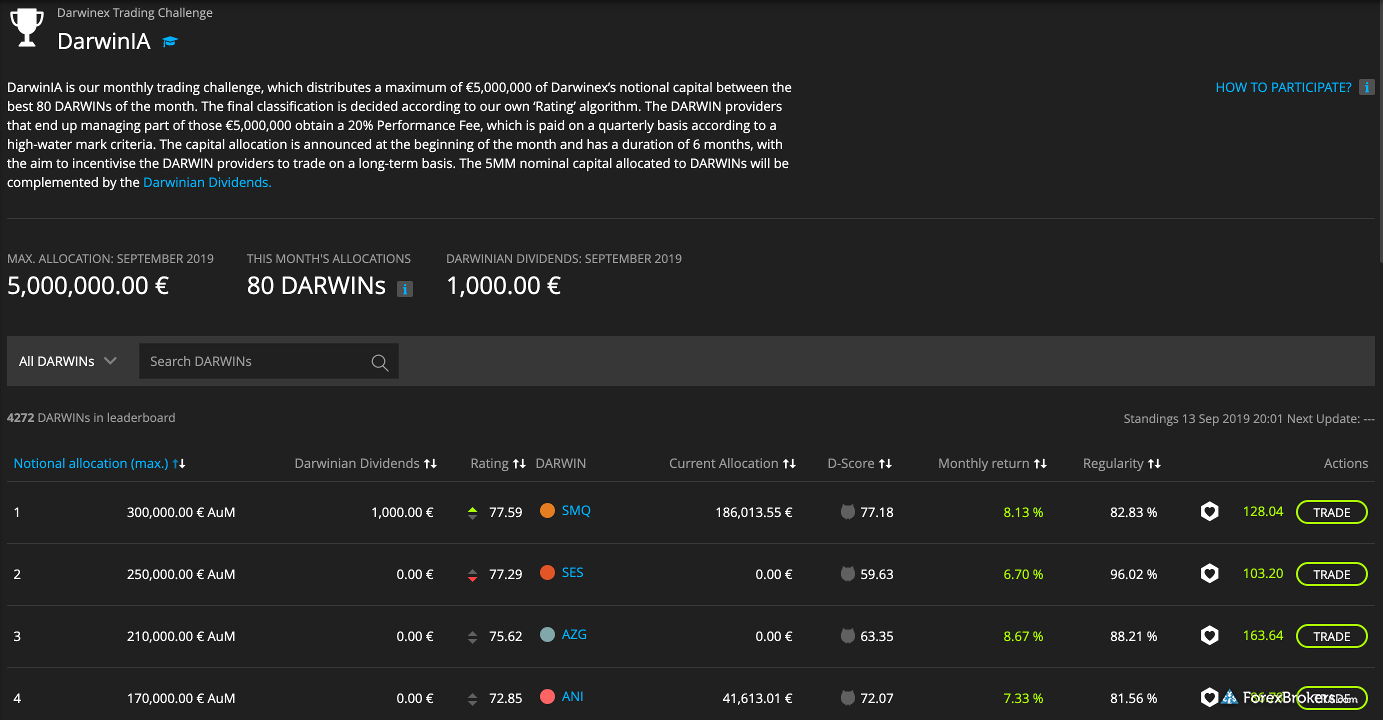Click the ANI red circle icon
Screen dimensions: 1383x720
point(547,697)
